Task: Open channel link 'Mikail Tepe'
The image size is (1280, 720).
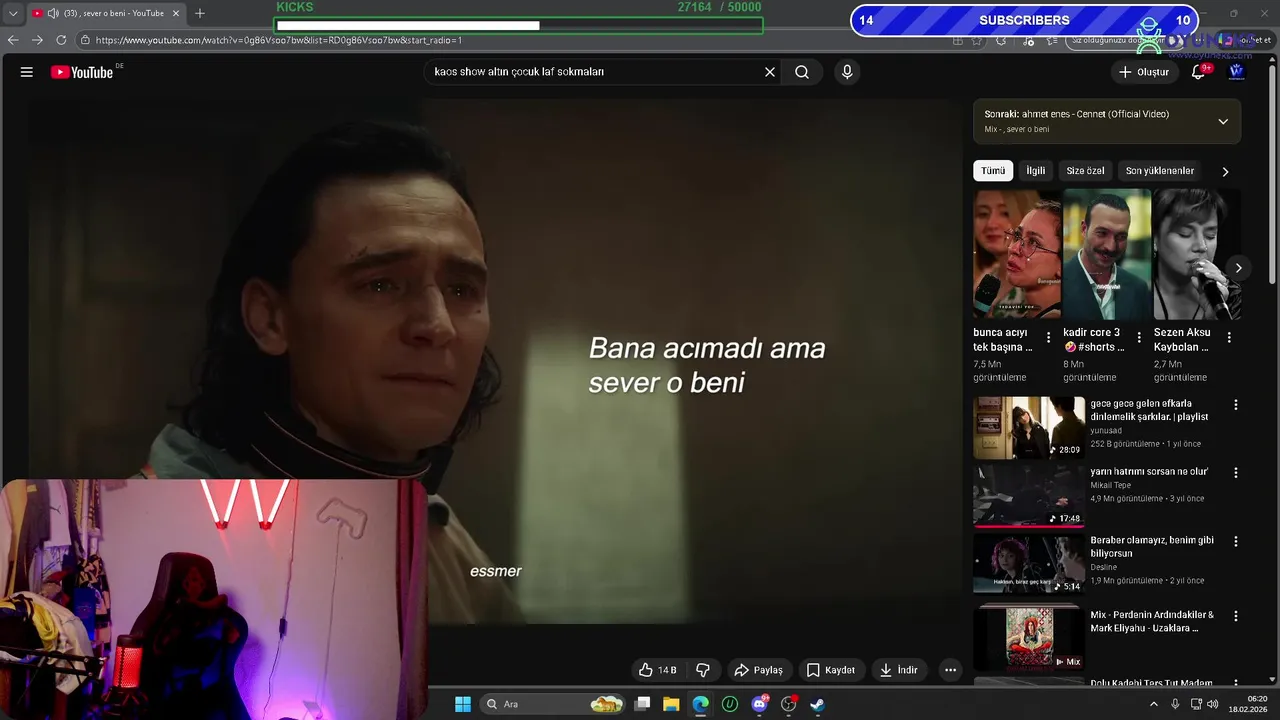Action: [1111, 485]
